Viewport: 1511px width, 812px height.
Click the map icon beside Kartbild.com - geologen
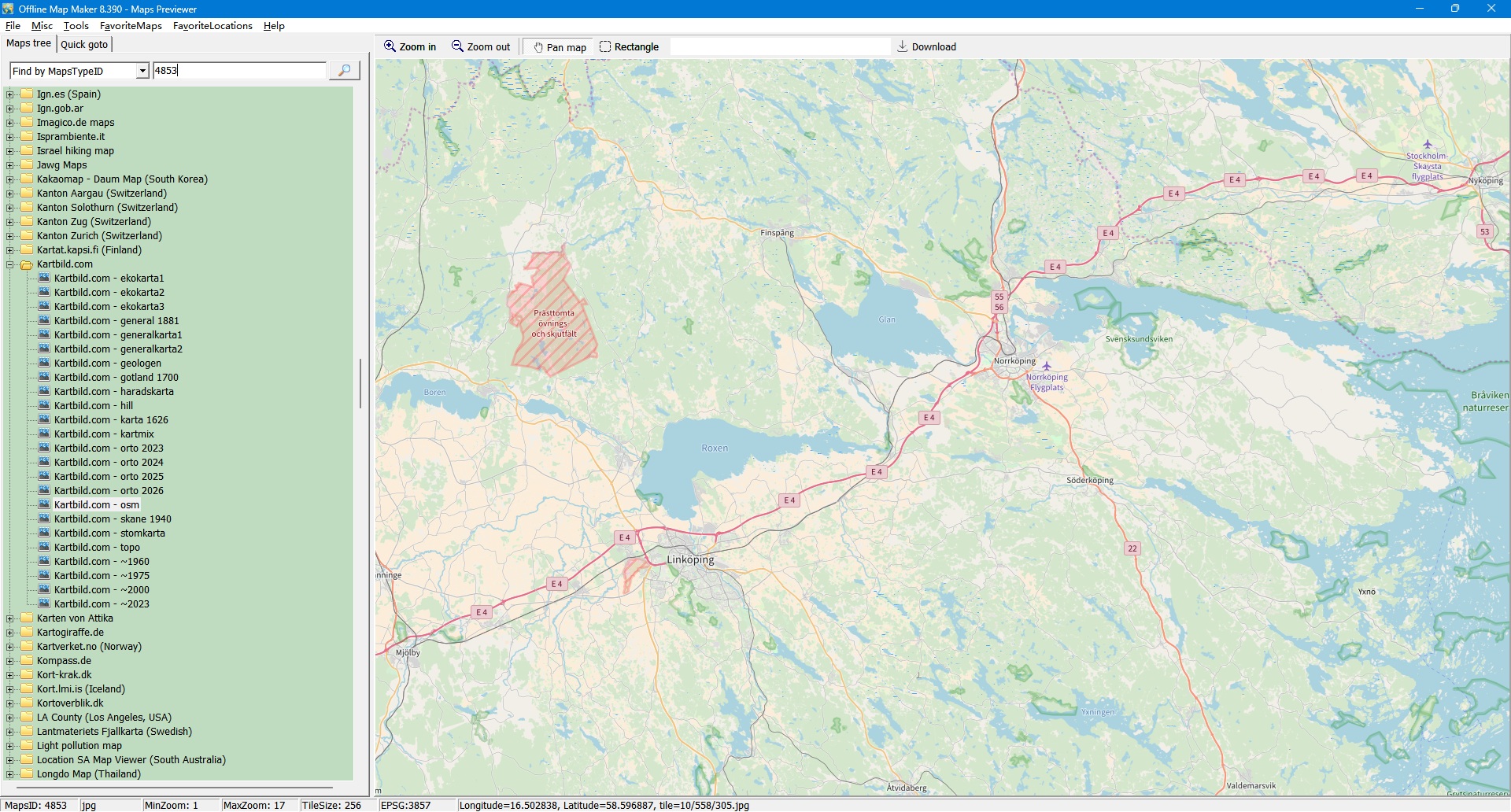coord(44,363)
